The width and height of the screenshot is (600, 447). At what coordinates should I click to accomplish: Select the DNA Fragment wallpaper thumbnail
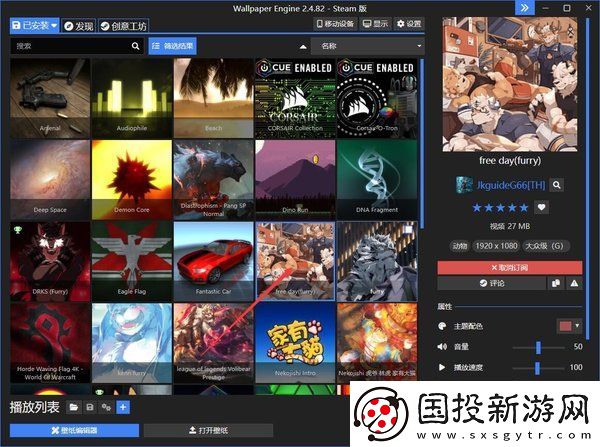click(x=377, y=180)
